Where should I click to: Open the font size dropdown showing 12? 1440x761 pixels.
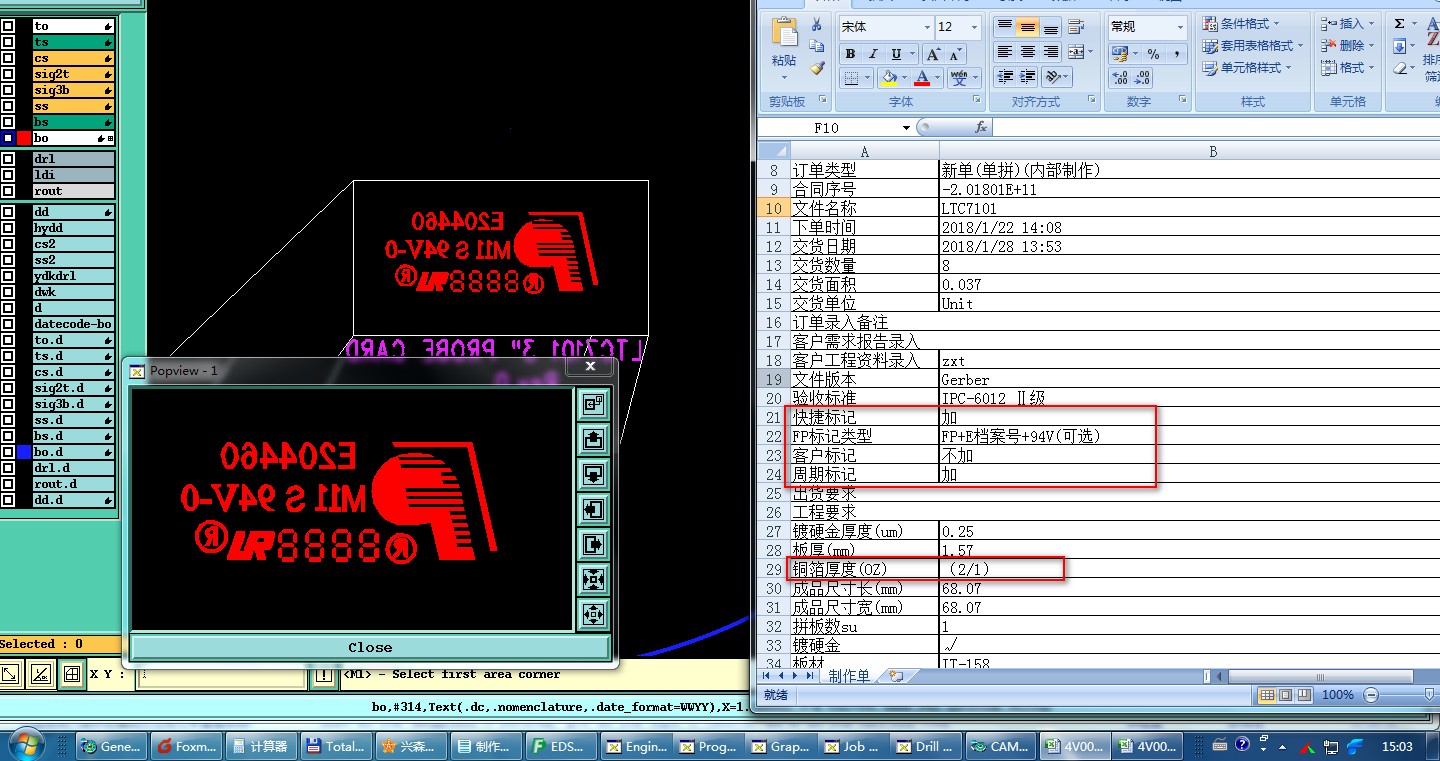point(974,27)
